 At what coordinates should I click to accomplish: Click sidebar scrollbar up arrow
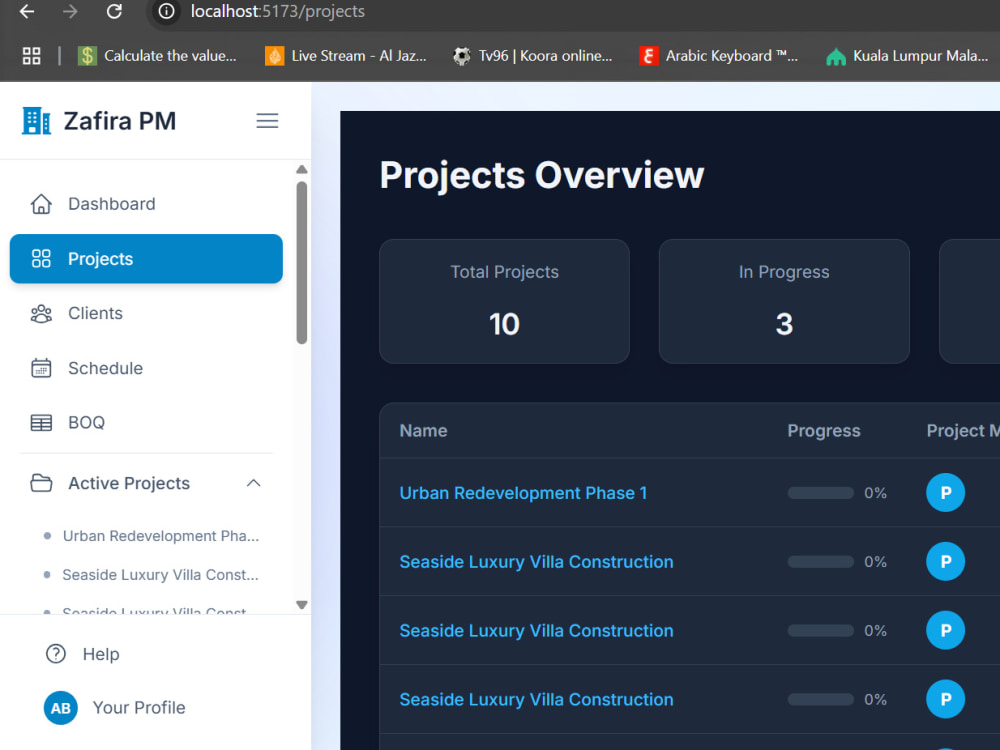point(302,170)
